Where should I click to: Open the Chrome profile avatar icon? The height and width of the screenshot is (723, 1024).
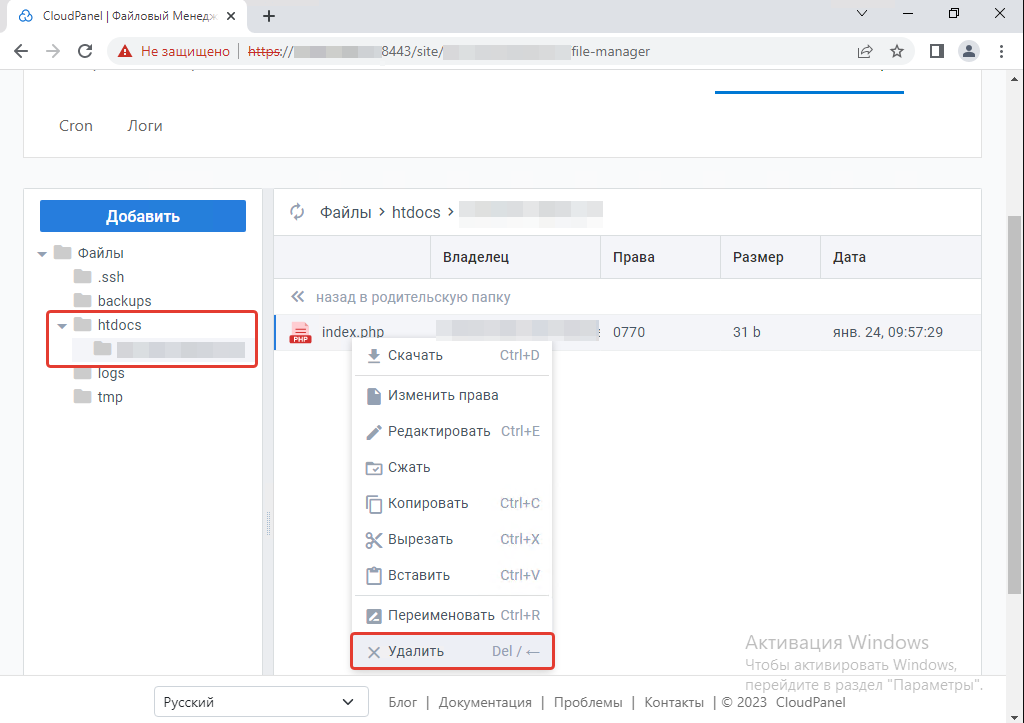(x=968, y=51)
